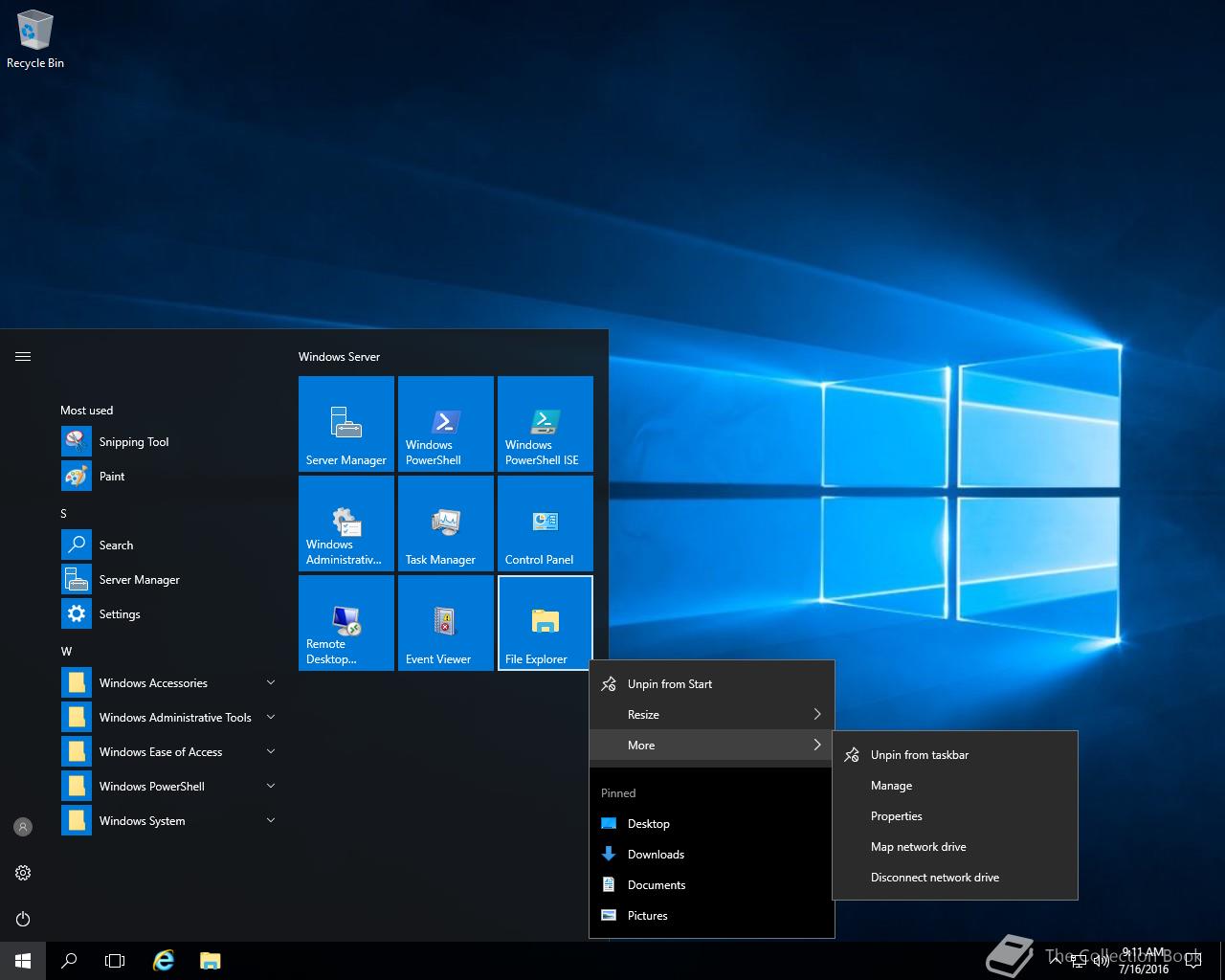The image size is (1225, 980).
Task: Open pinned Documents location
Action: click(712, 885)
